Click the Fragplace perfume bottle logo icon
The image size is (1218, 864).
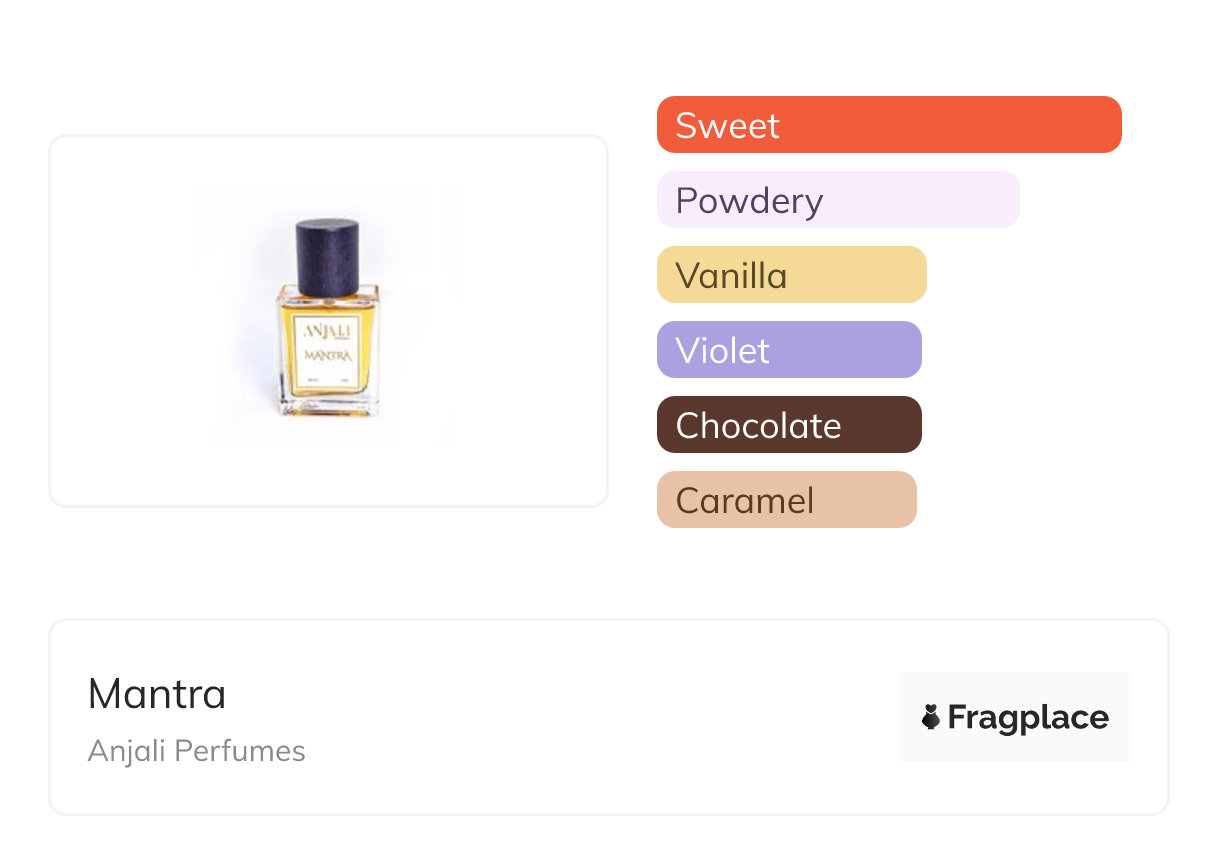coord(931,717)
